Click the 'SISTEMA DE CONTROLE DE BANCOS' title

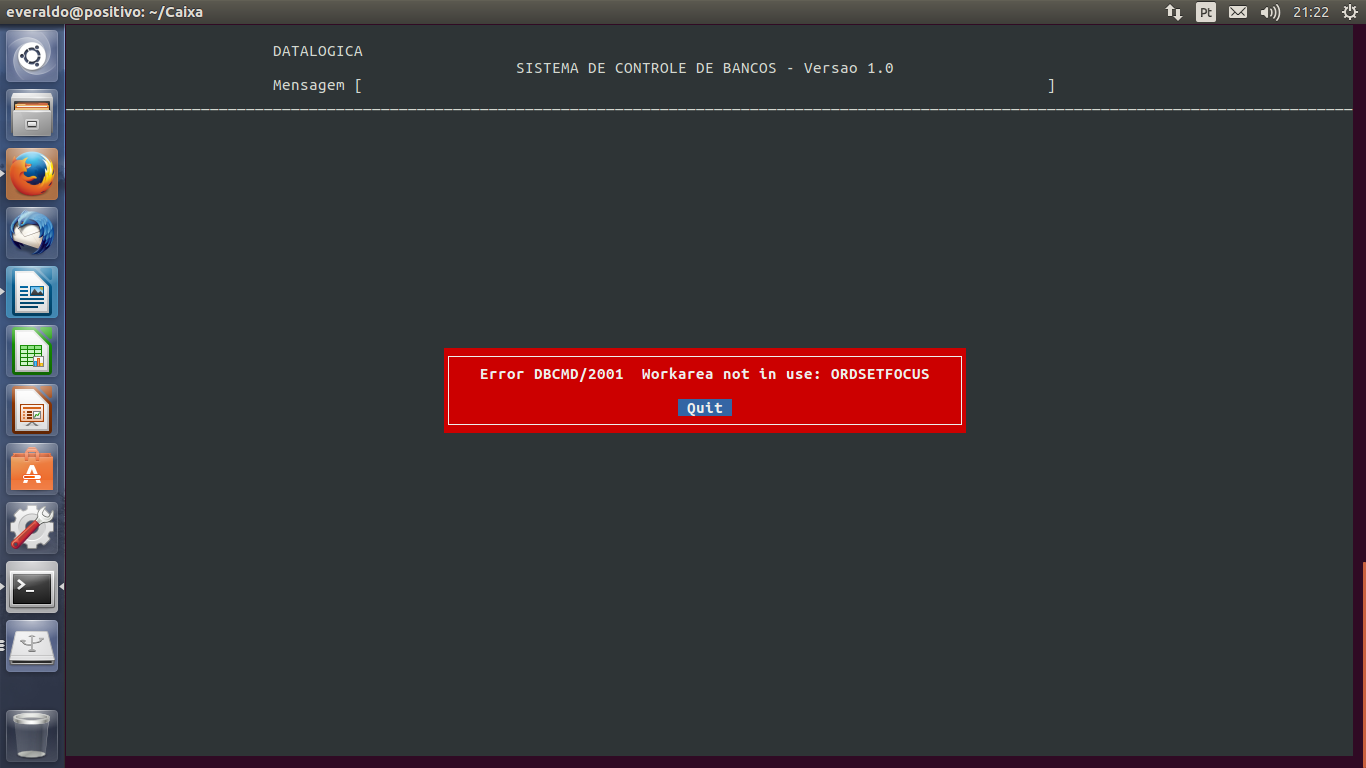click(646, 68)
